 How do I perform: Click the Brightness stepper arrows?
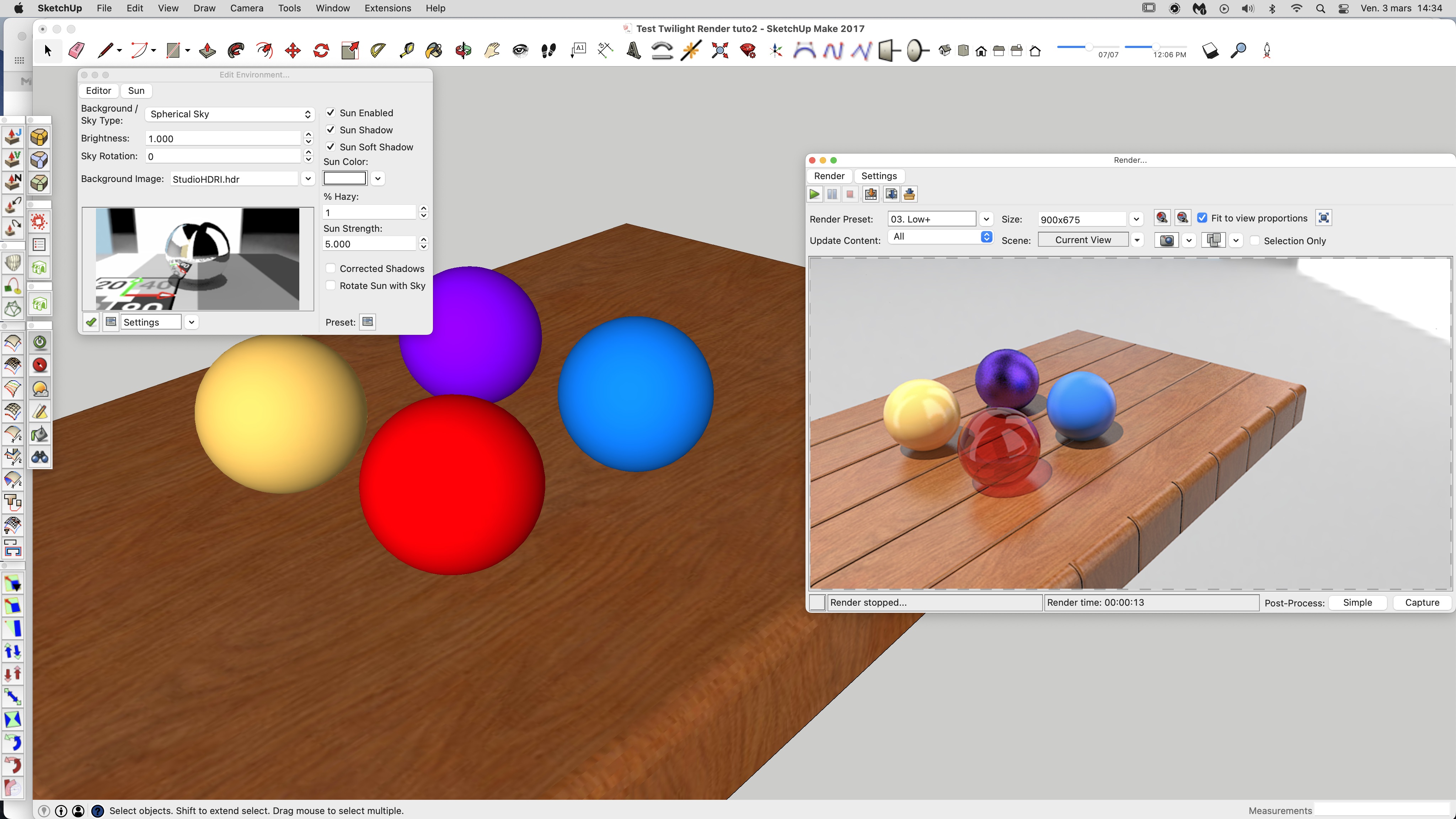pyautogui.click(x=309, y=139)
